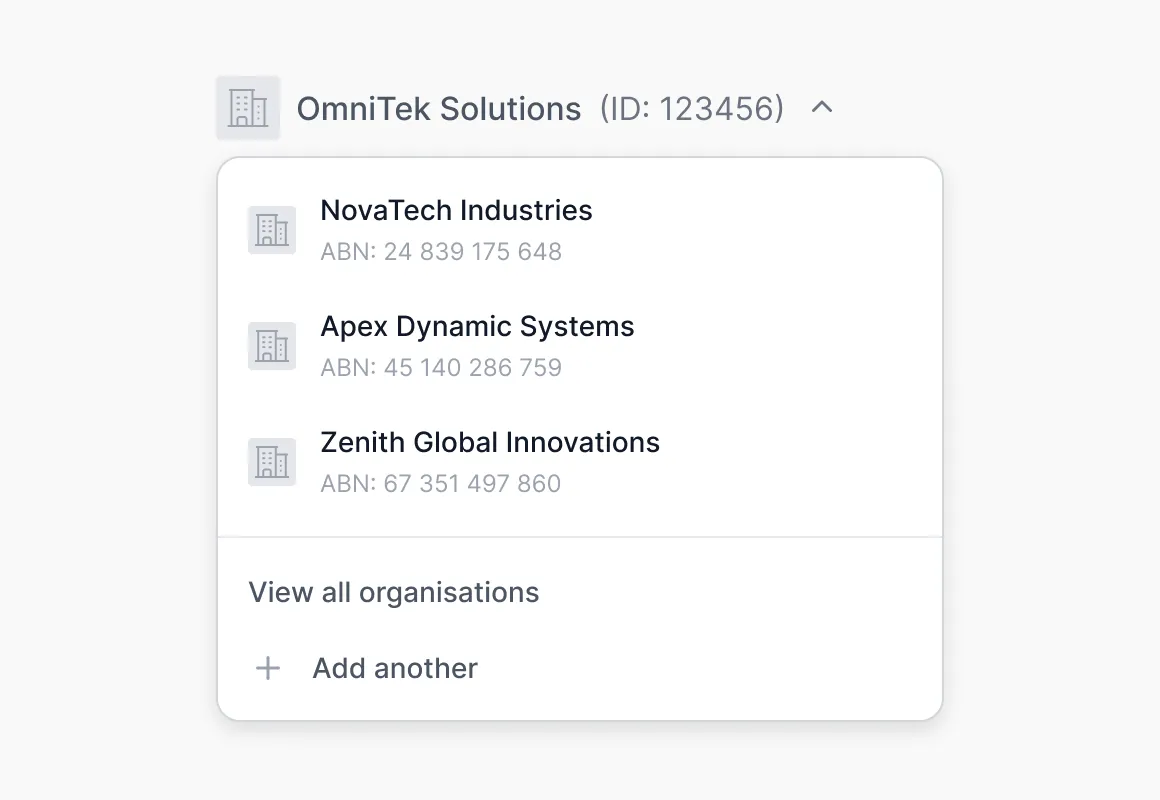
Task: Click the Apex Dynamic Systems building icon
Action: [272, 346]
